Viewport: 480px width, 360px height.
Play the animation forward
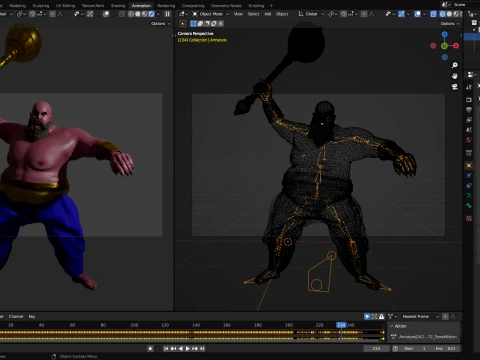point(187,348)
